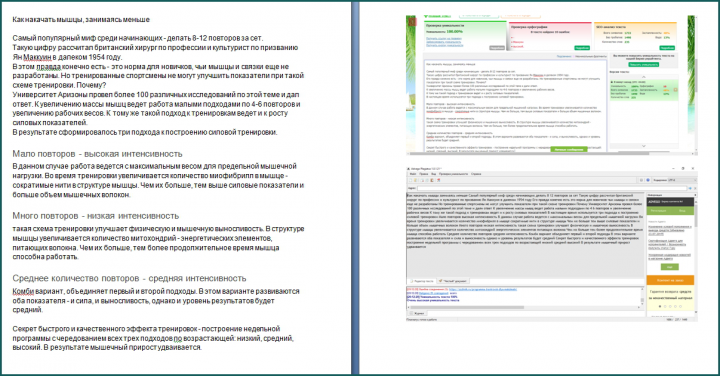Image resolution: width=720 pixels, height=376 pixels.
Task: Open the "Журнал" tab at the Plagiatus bottom
Action: point(418,313)
